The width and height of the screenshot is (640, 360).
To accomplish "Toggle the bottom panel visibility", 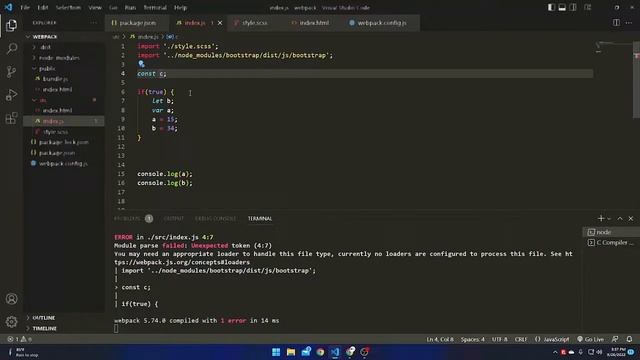I will point(562,7).
